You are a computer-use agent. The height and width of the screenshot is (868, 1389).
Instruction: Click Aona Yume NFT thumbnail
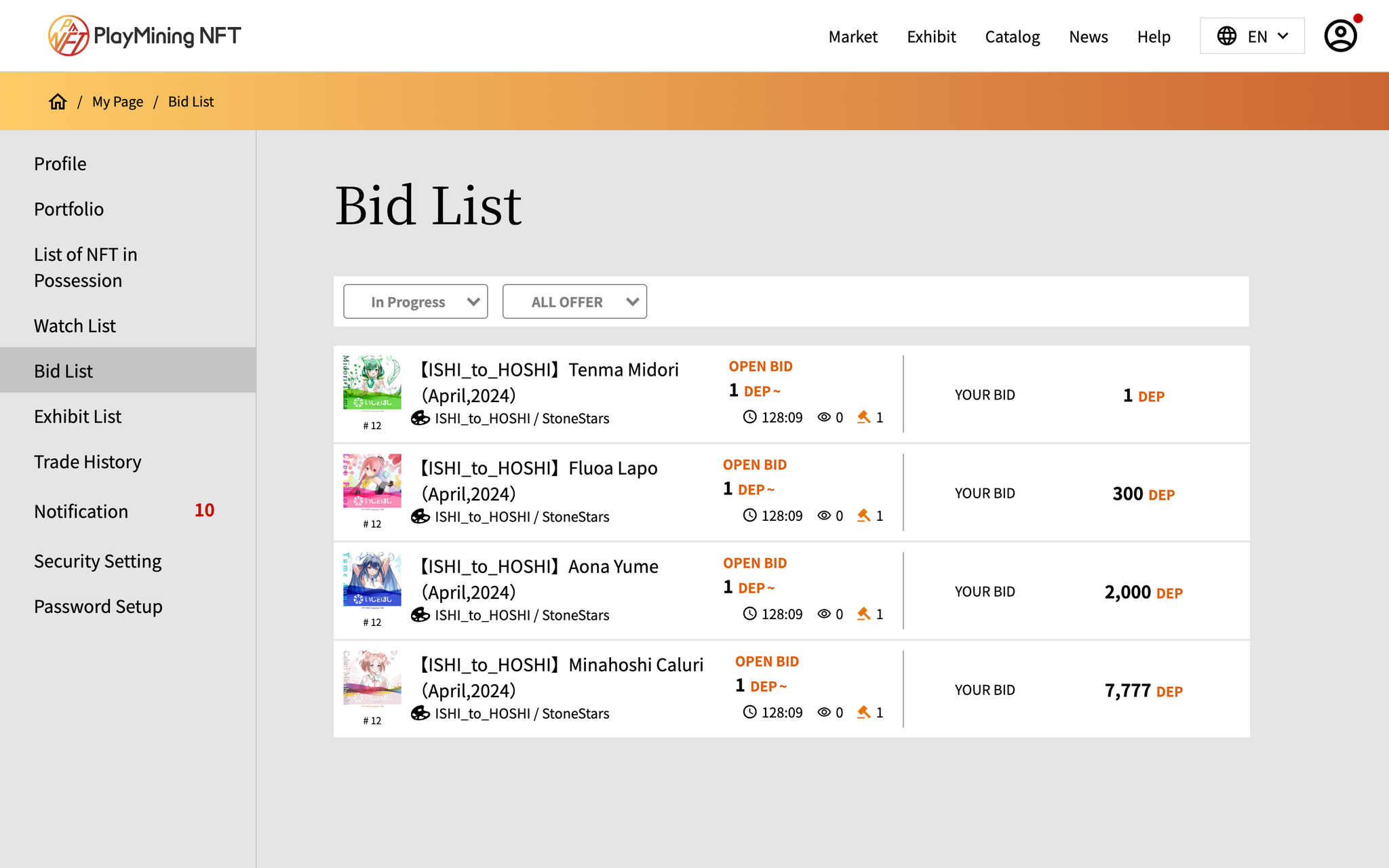pyautogui.click(x=372, y=579)
